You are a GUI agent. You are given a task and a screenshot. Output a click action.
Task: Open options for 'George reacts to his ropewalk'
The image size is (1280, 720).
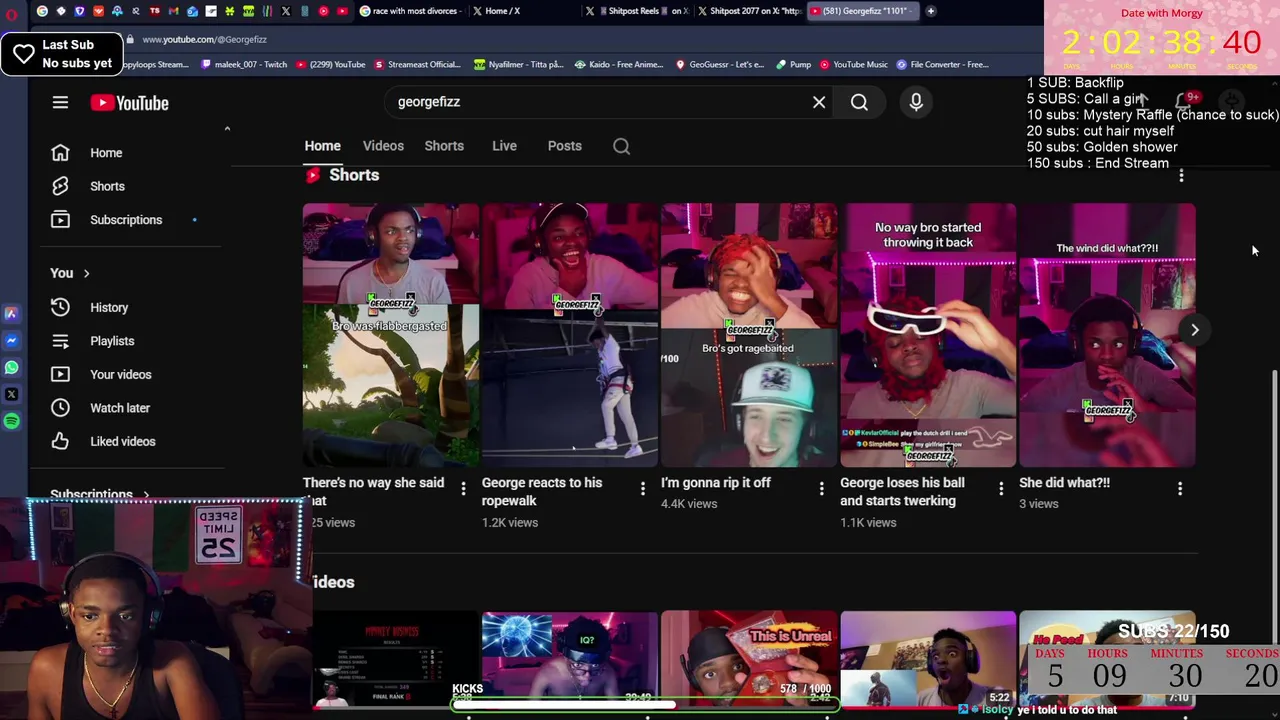tap(642, 488)
